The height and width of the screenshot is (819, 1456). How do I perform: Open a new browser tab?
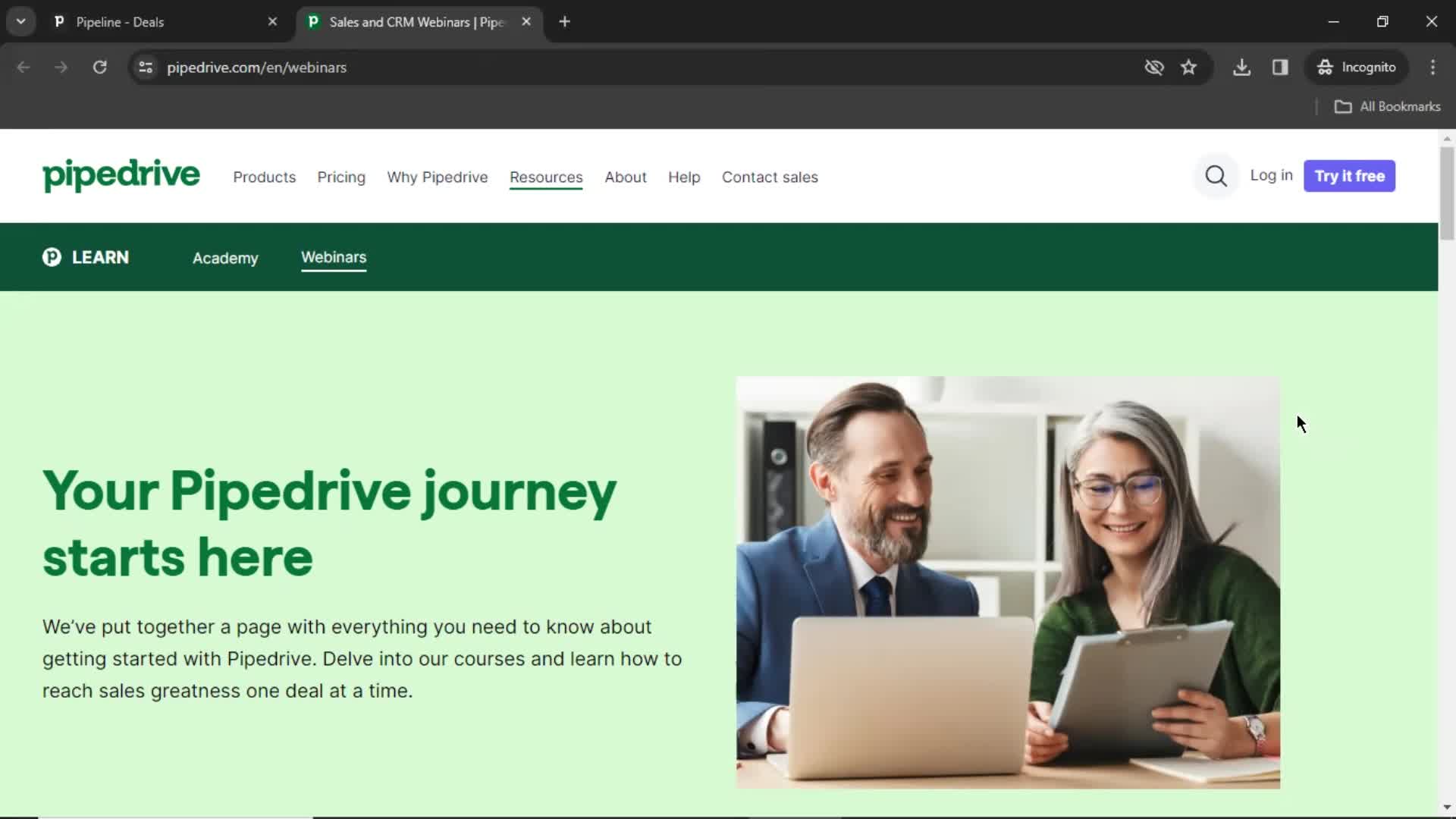point(564,22)
